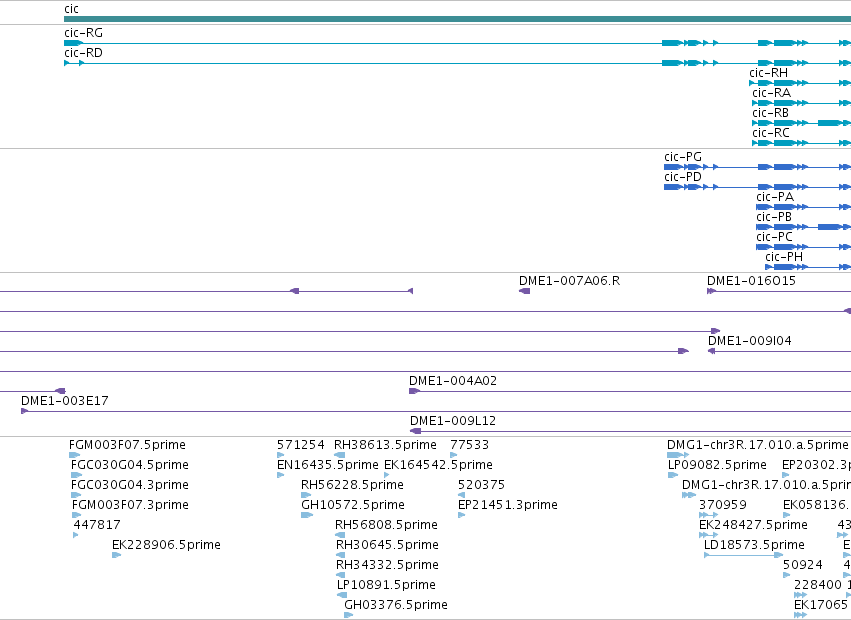The width and height of the screenshot is (851, 620).
Task: Click the DME1-016O15 clone label
Action: point(751,281)
